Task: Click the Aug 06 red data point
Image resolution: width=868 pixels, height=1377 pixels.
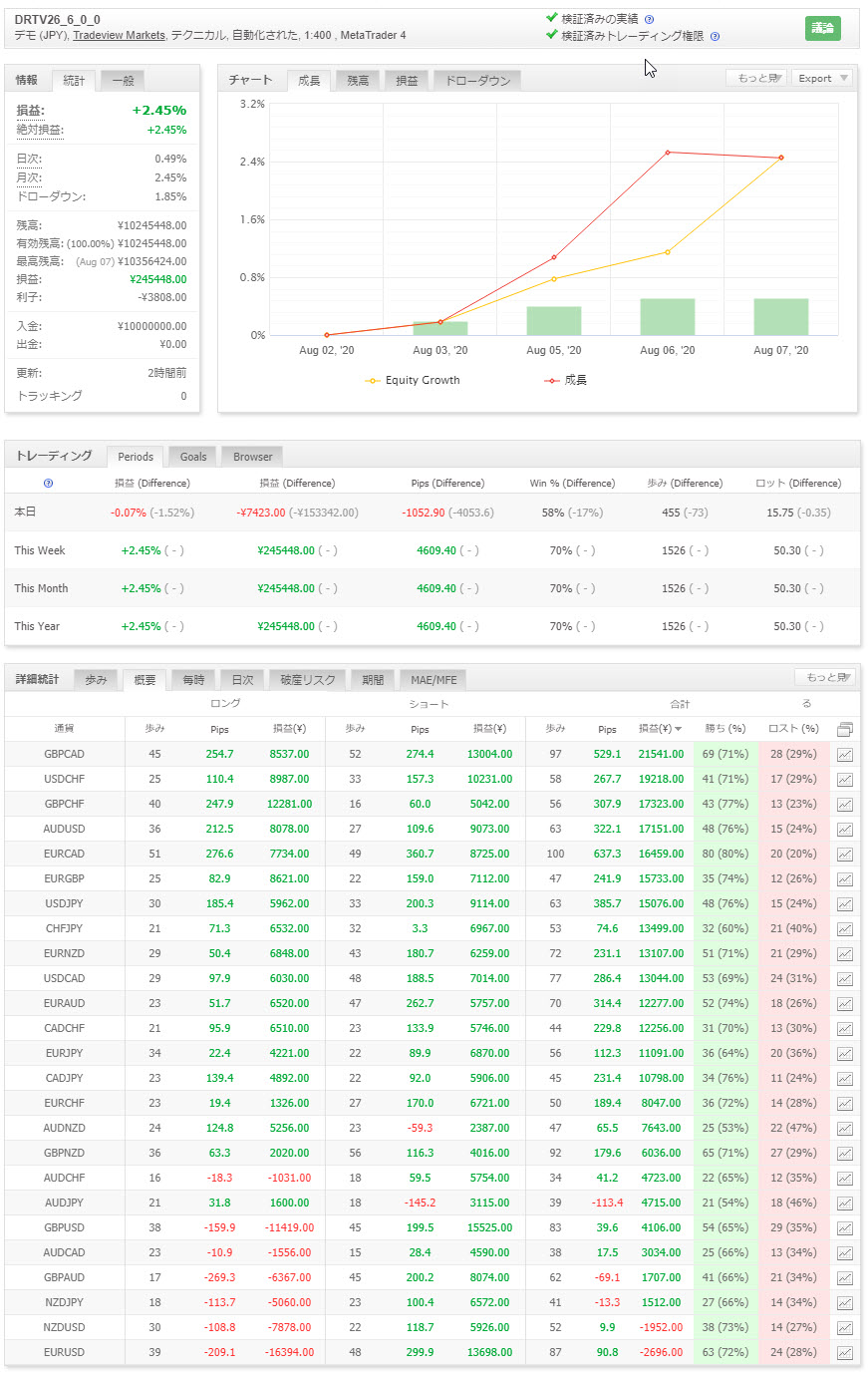Action: [x=667, y=153]
